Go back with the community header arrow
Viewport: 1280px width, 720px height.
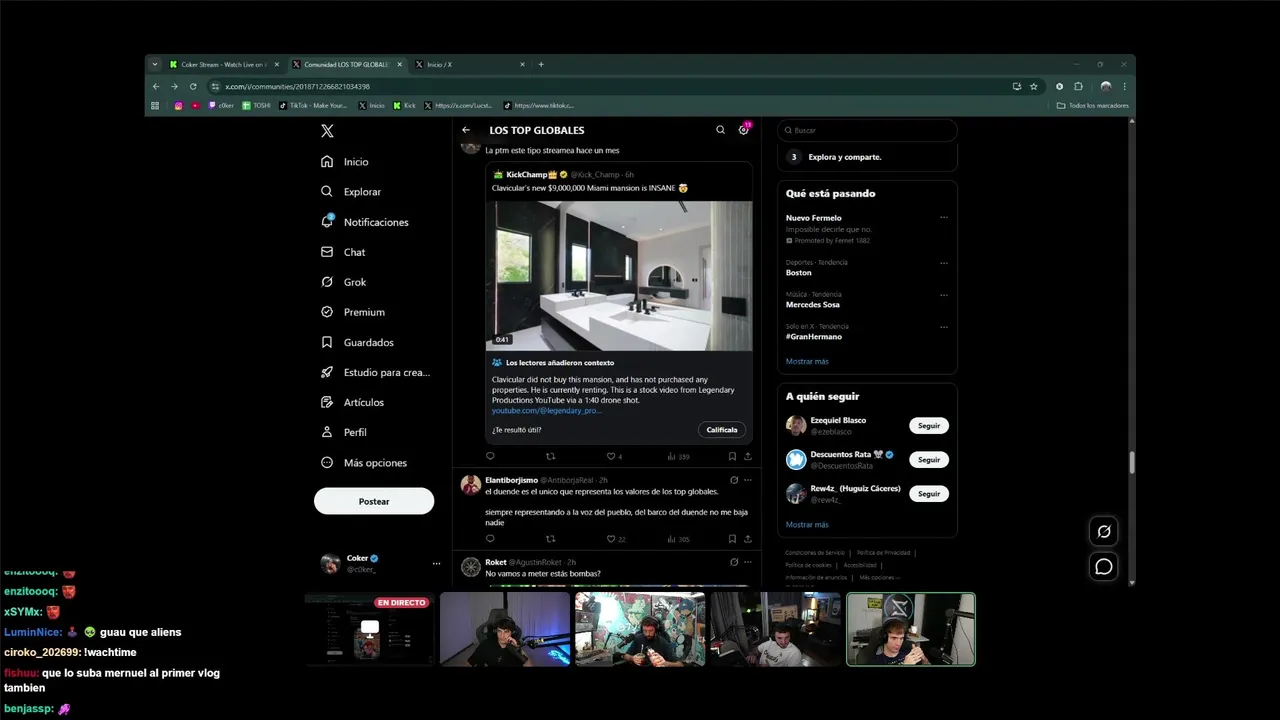point(466,130)
